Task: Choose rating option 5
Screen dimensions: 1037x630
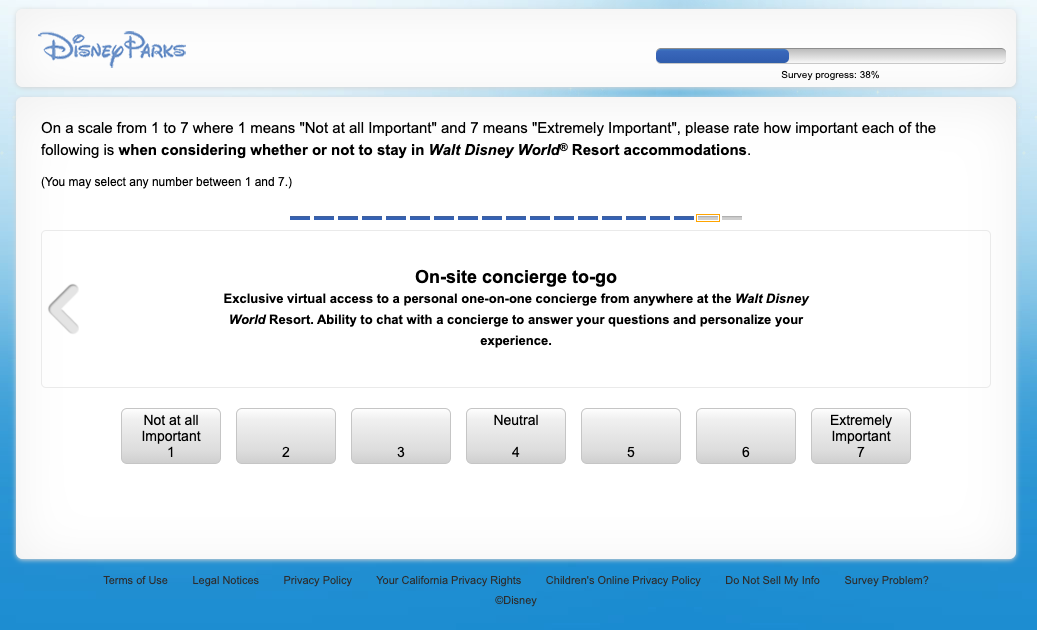Action: point(630,435)
